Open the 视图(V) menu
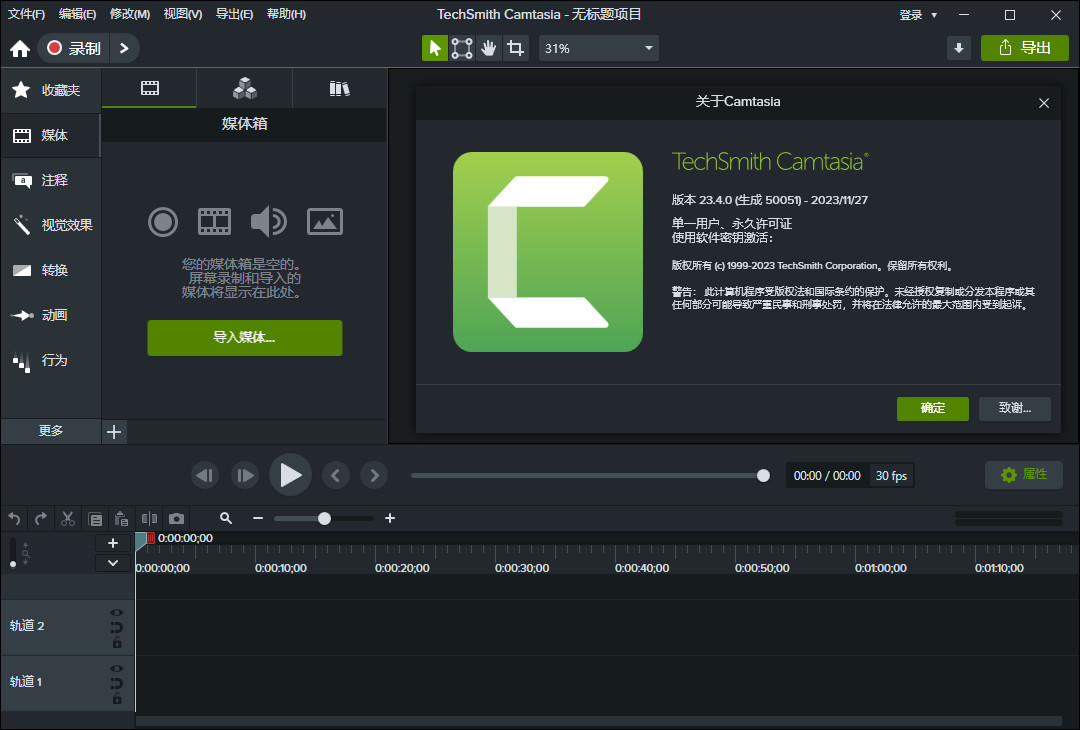 (x=183, y=14)
